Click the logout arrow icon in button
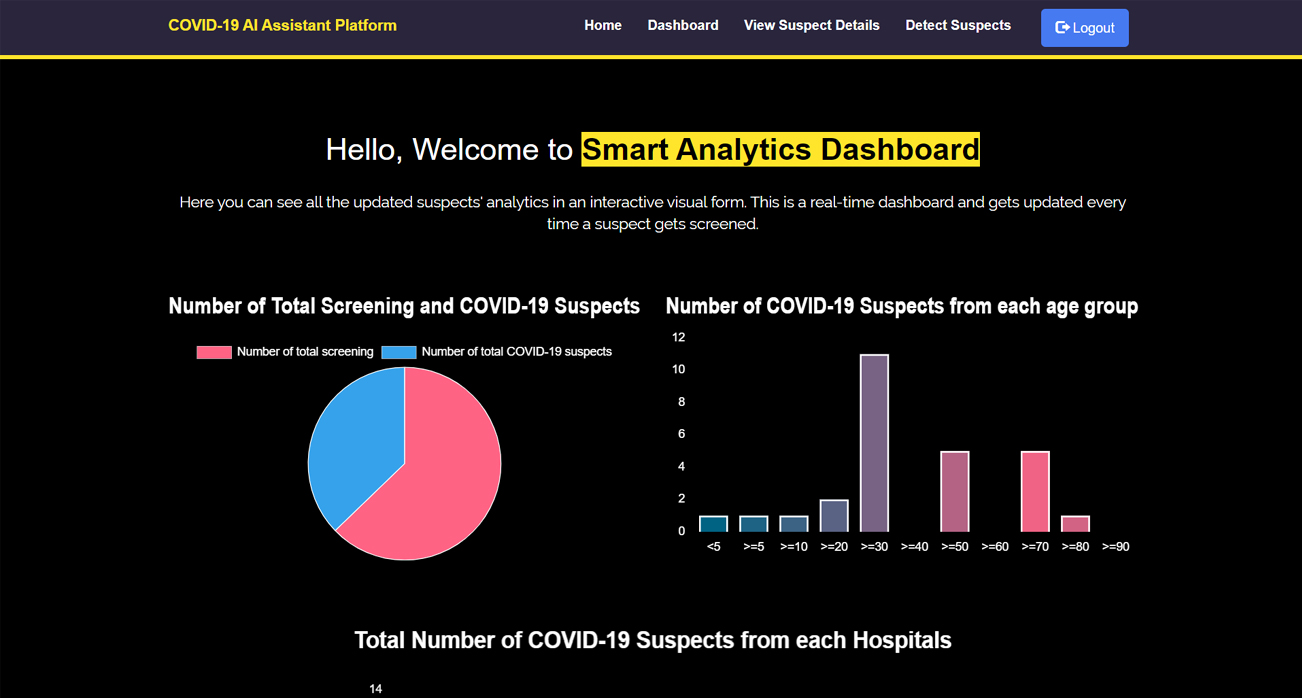 (1062, 28)
